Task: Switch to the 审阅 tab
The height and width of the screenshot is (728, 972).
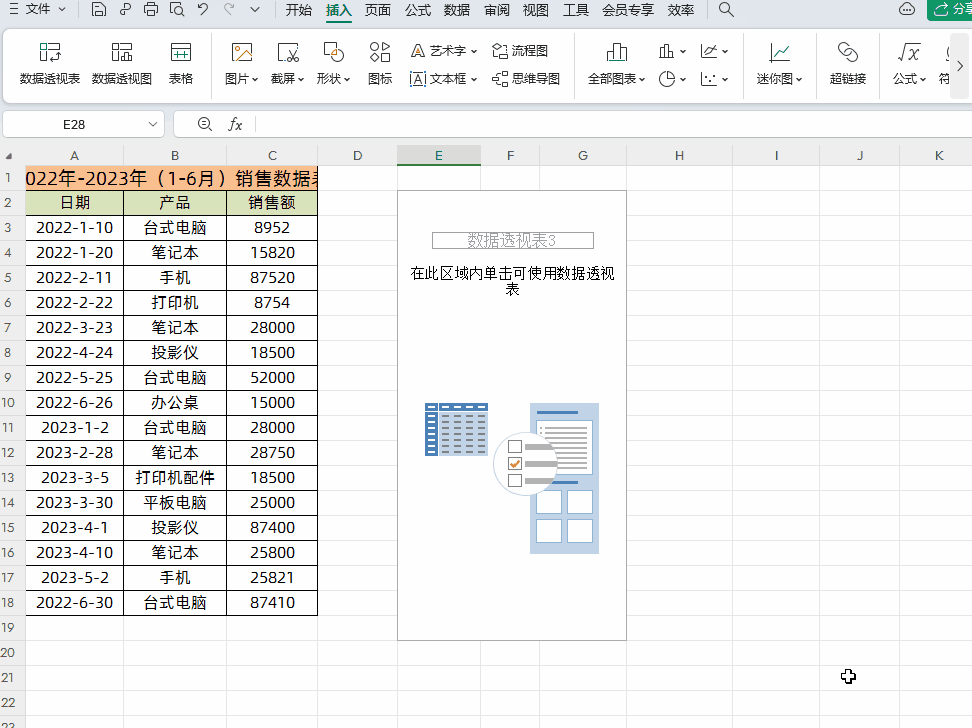Action: [497, 10]
